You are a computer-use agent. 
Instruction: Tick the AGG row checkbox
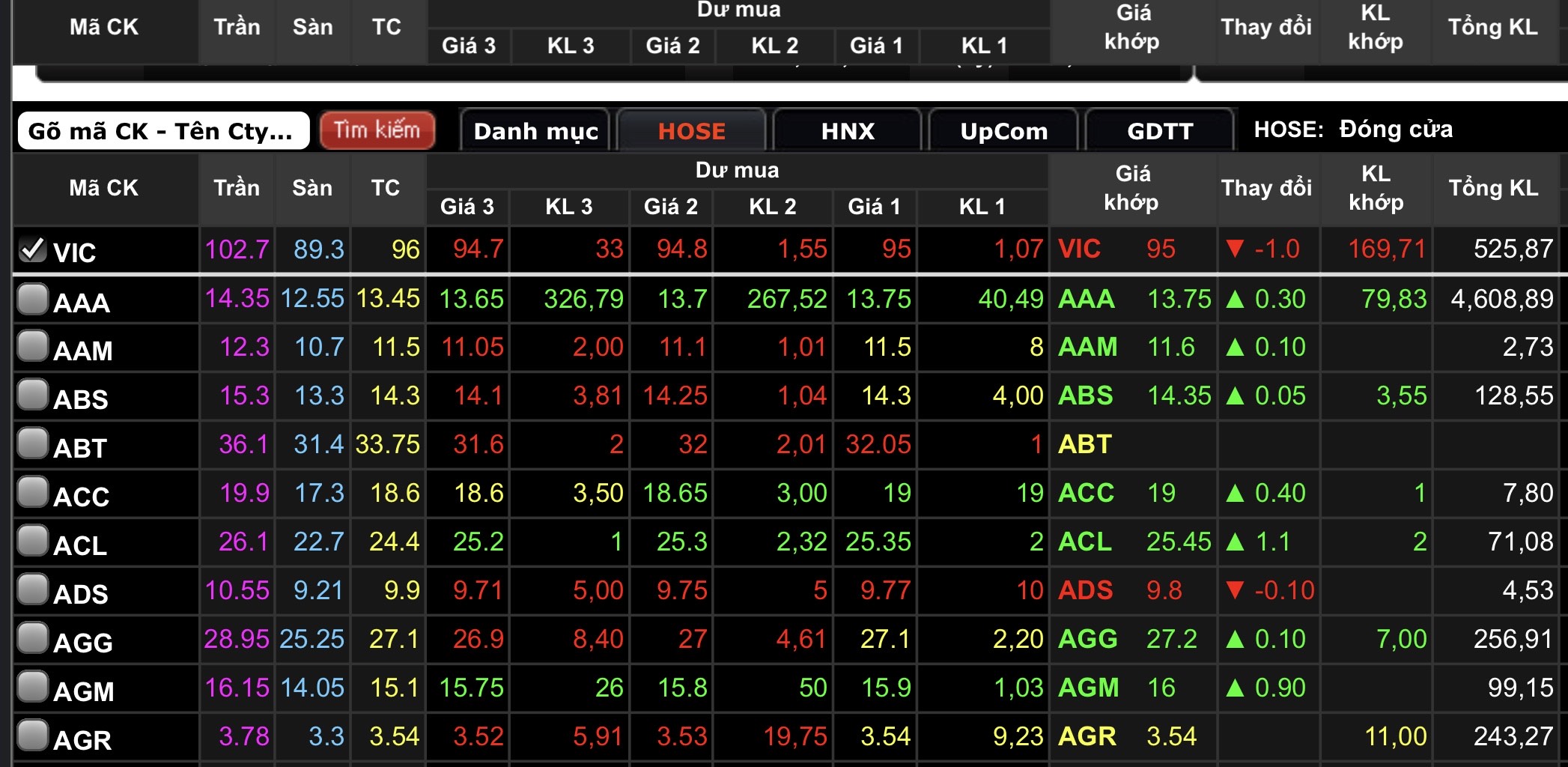click(x=33, y=638)
